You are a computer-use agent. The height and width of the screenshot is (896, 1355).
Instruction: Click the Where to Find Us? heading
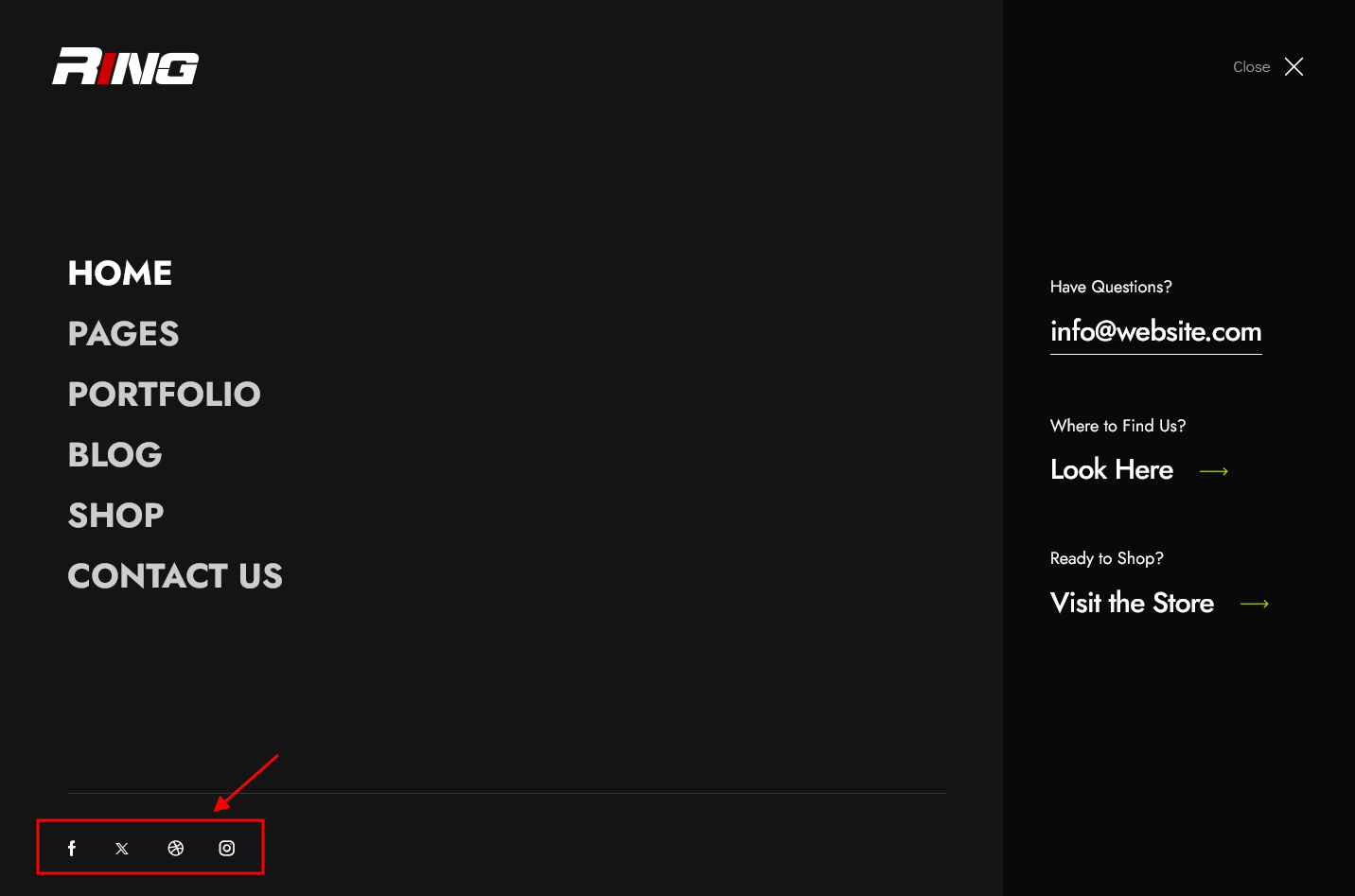tap(1117, 426)
